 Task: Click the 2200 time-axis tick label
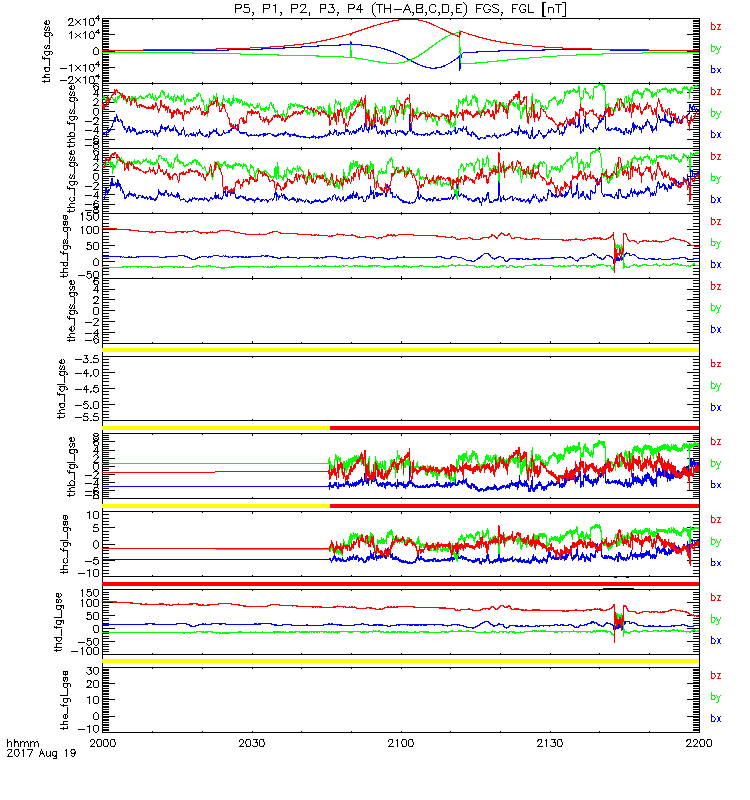click(699, 743)
